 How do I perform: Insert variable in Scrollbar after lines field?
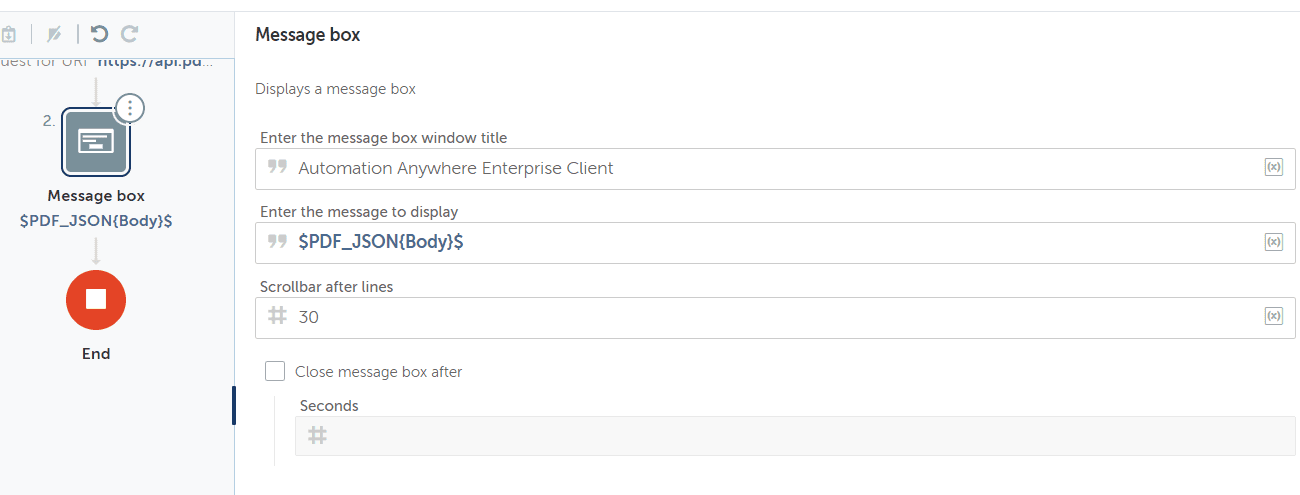tap(1273, 316)
